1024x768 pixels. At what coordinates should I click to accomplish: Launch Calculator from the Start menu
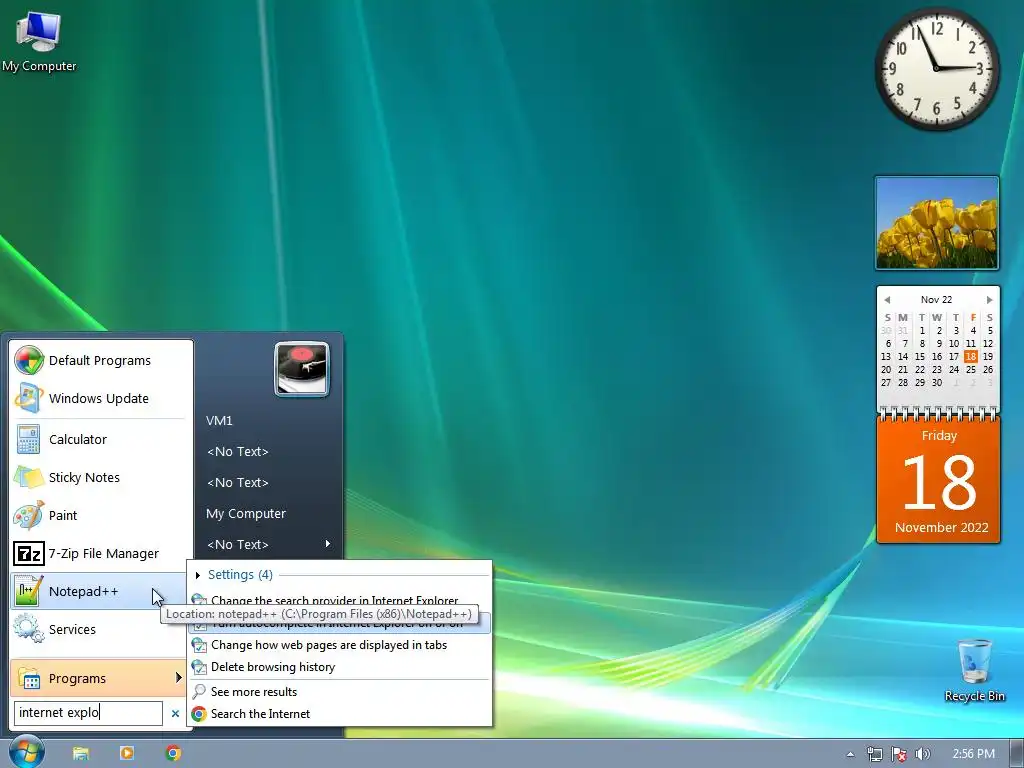(101, 440)
